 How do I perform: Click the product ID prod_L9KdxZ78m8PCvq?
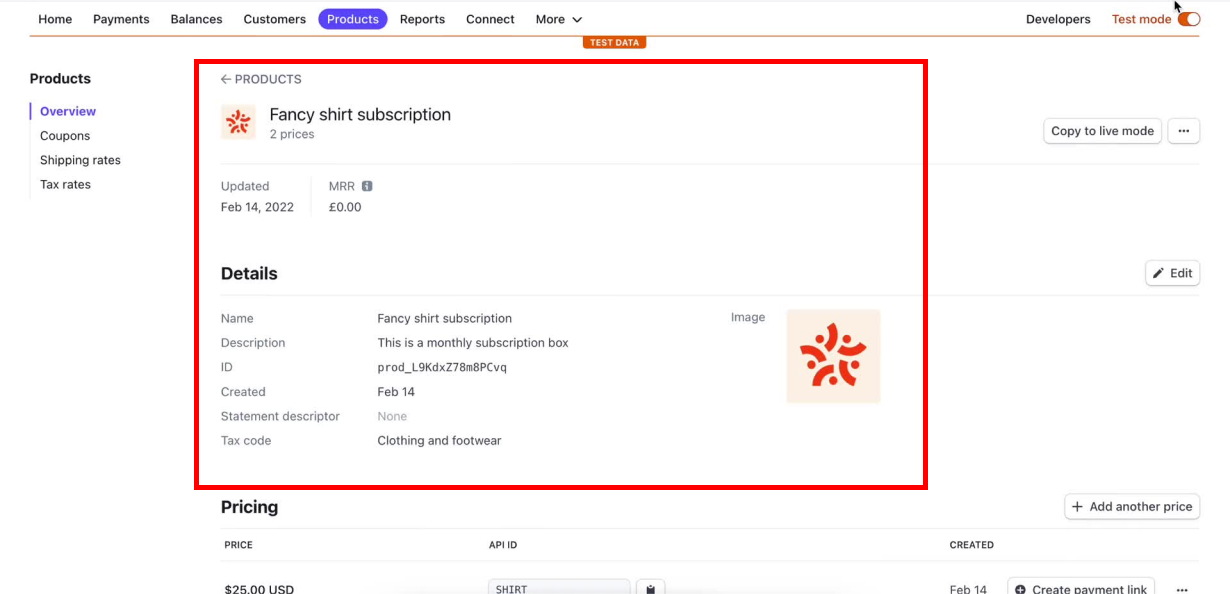[442, 367]
